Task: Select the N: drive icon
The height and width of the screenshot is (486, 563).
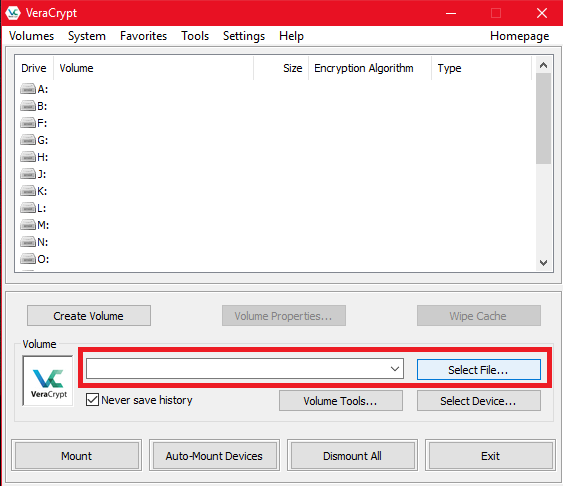Action: (28, 242)
